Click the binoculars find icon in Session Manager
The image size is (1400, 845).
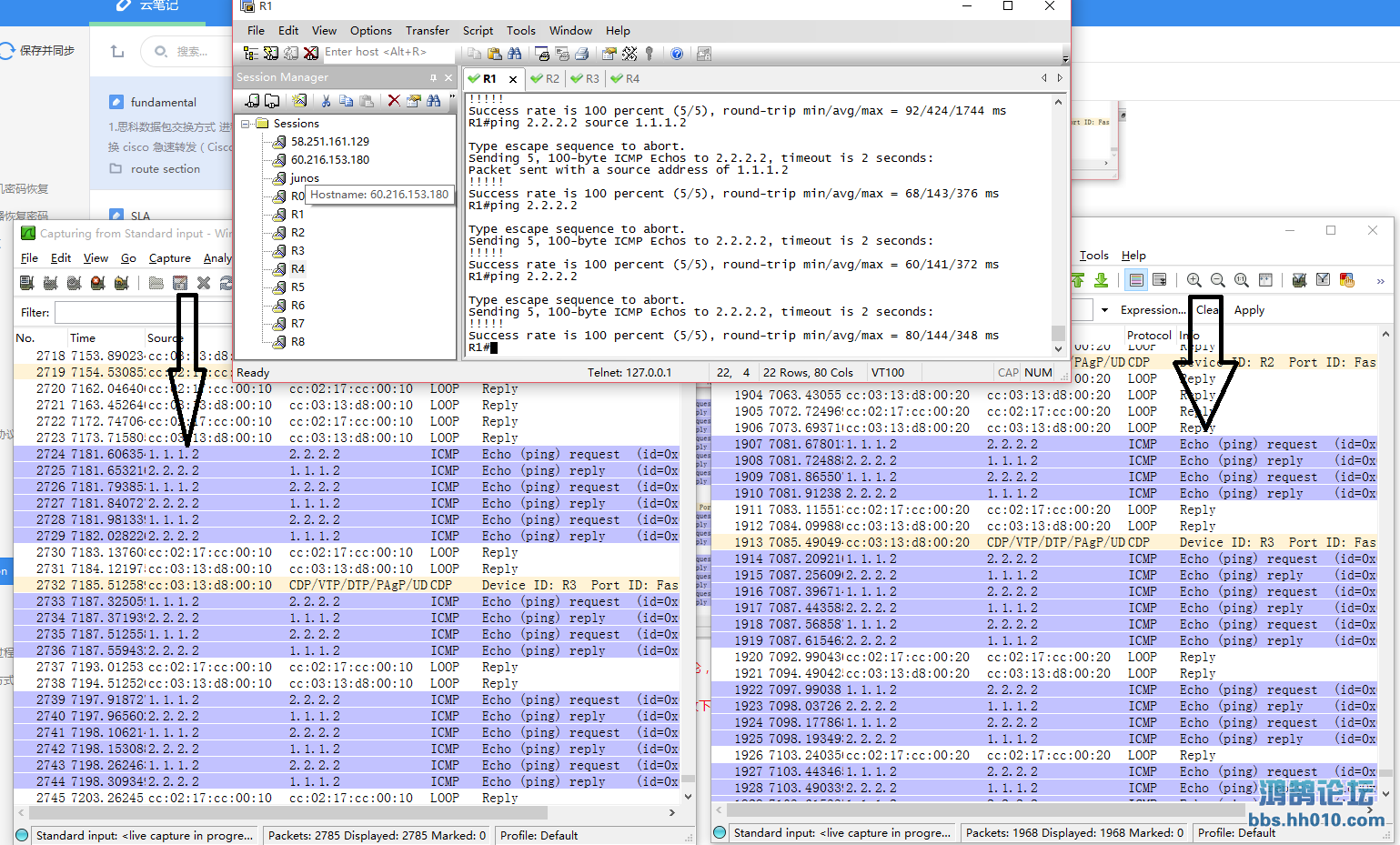coord(434,101)
